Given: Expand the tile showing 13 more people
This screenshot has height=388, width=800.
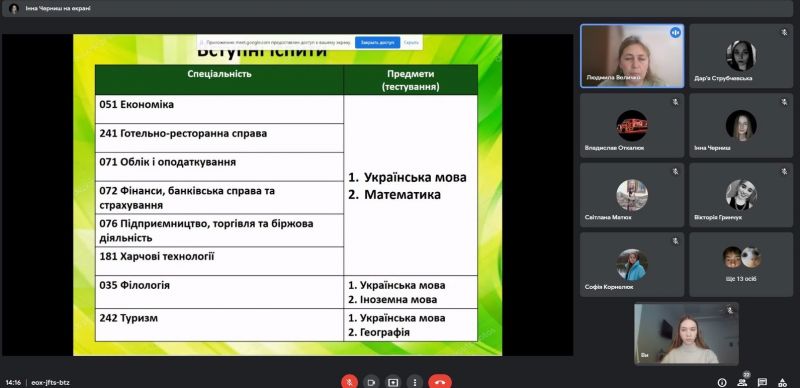Looking at the screenshot, I should pos(741,264).
